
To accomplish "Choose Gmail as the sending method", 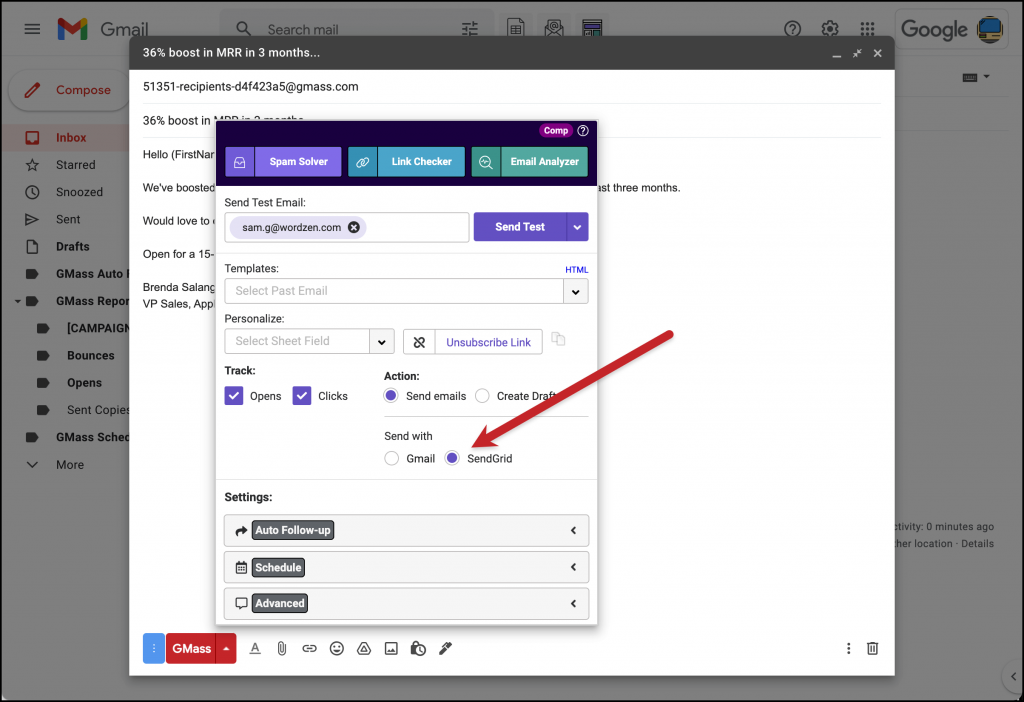I will [391, 458].
